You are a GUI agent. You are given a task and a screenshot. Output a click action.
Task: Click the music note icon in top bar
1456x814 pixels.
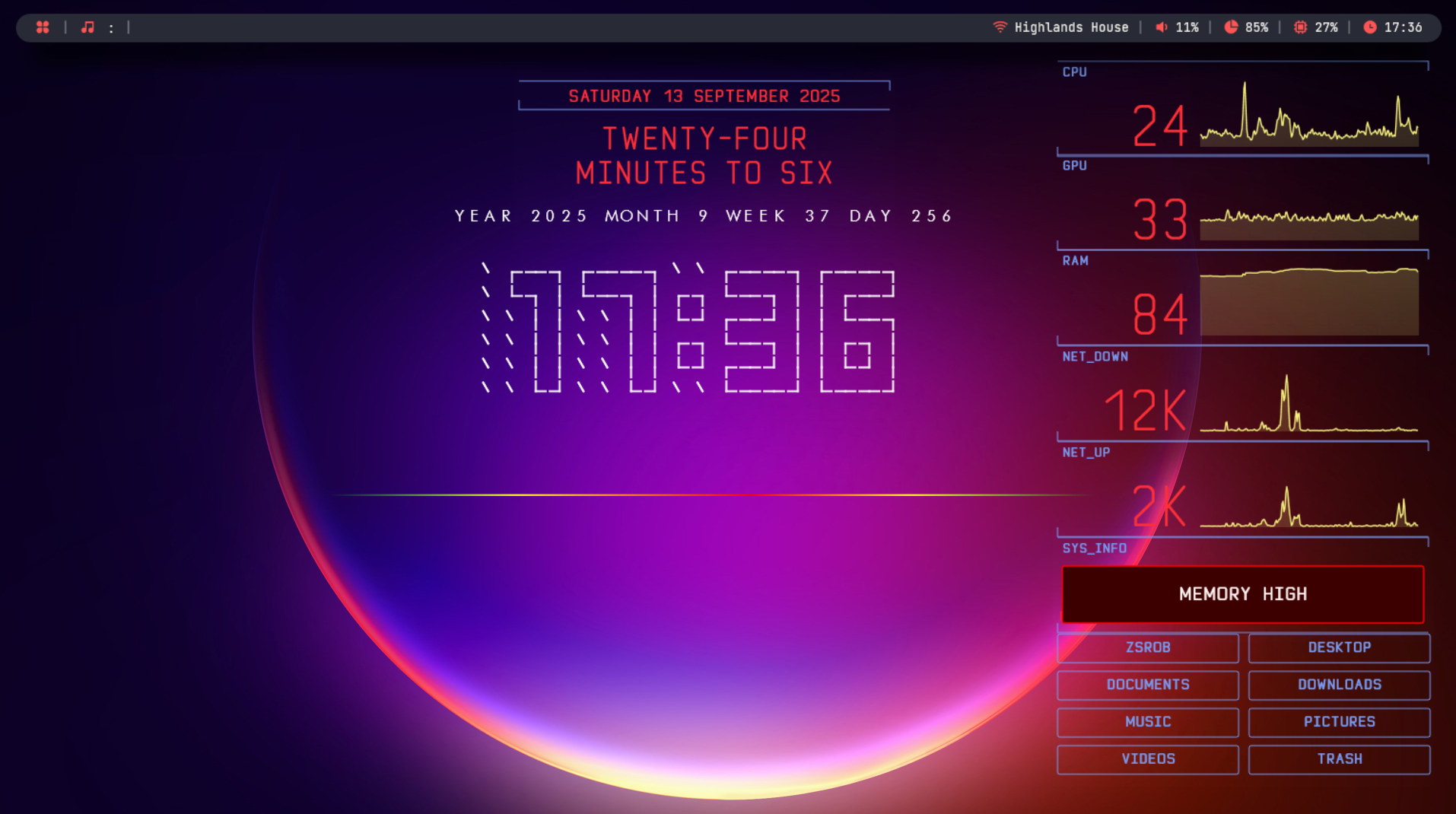pyautogui.click(x=87, y=27)
